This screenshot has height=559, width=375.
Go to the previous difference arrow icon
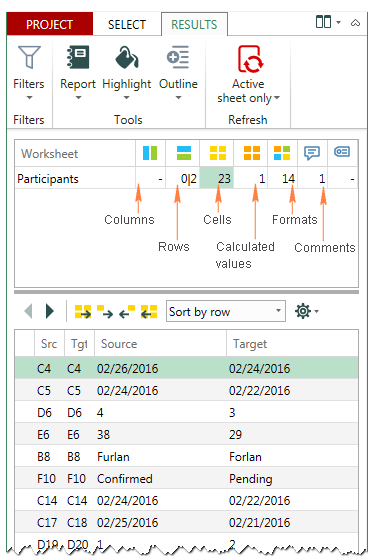pos(127,312)
